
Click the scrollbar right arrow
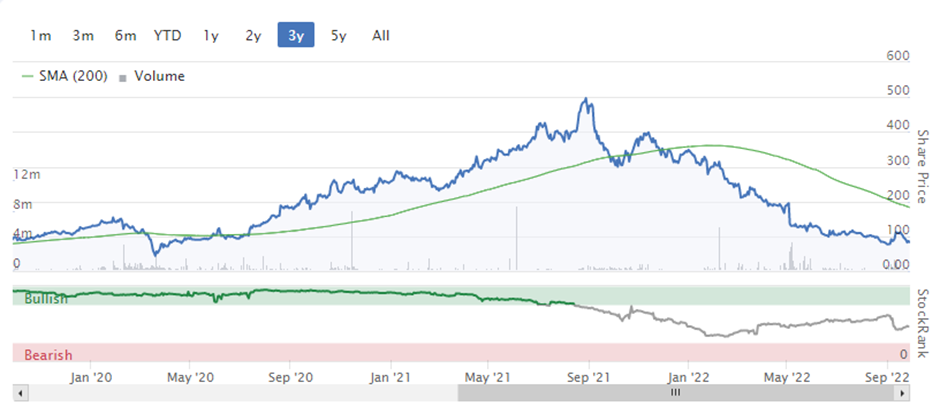tap(902, 393)
